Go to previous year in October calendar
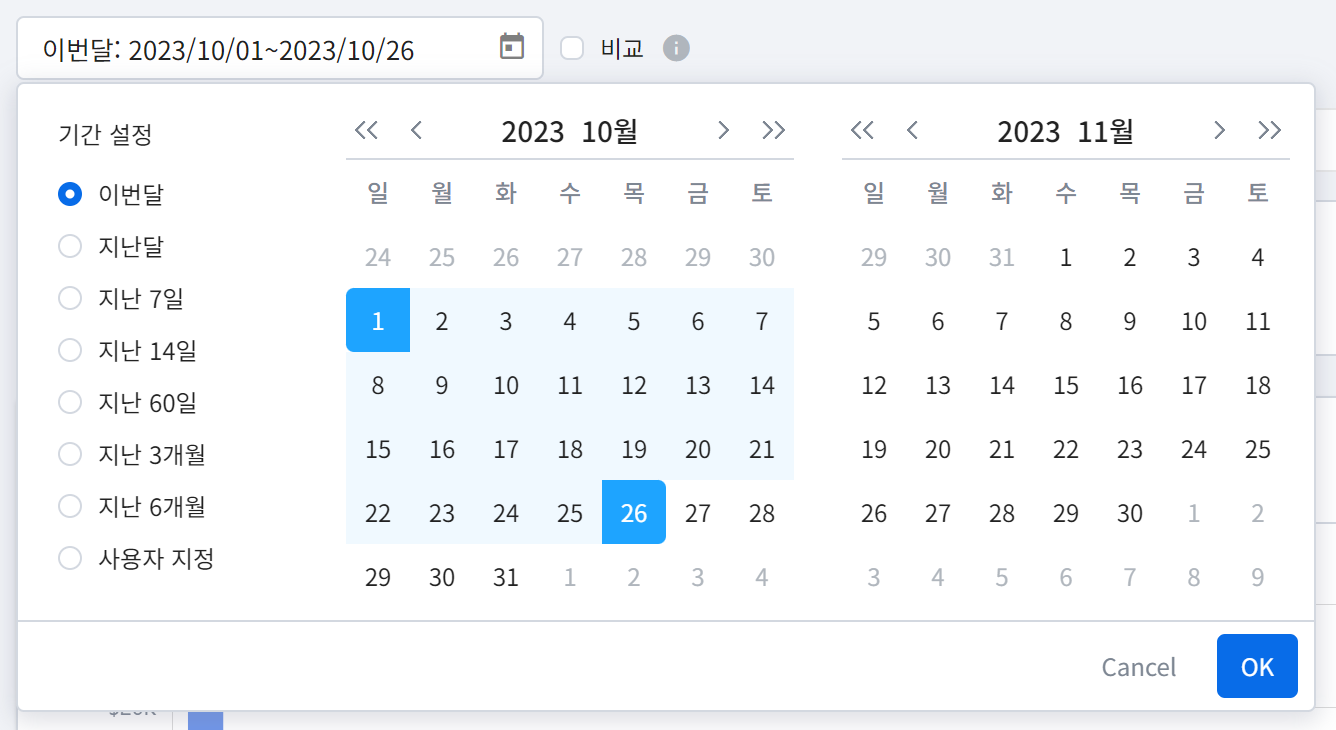Image resolution: width=1336 pixels, height=730 pixels. coord(366,130)
